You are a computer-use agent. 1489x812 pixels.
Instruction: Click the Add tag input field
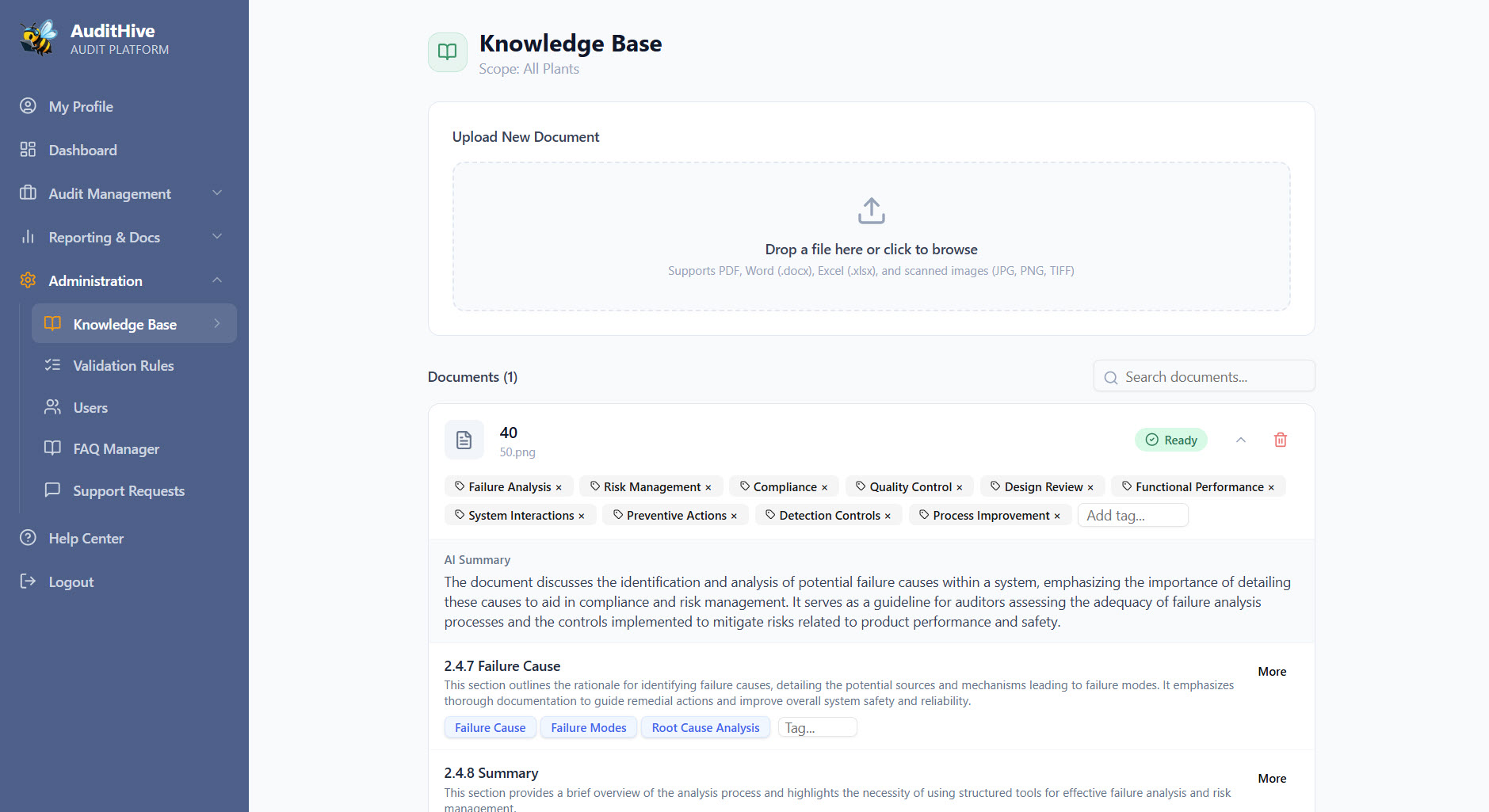click(1132, 516)
